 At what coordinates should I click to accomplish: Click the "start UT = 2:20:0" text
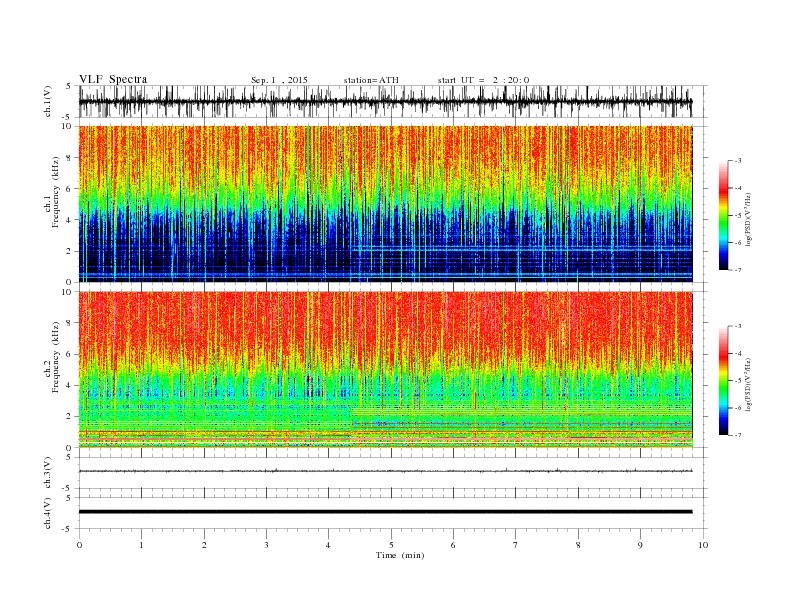point(483,80)
